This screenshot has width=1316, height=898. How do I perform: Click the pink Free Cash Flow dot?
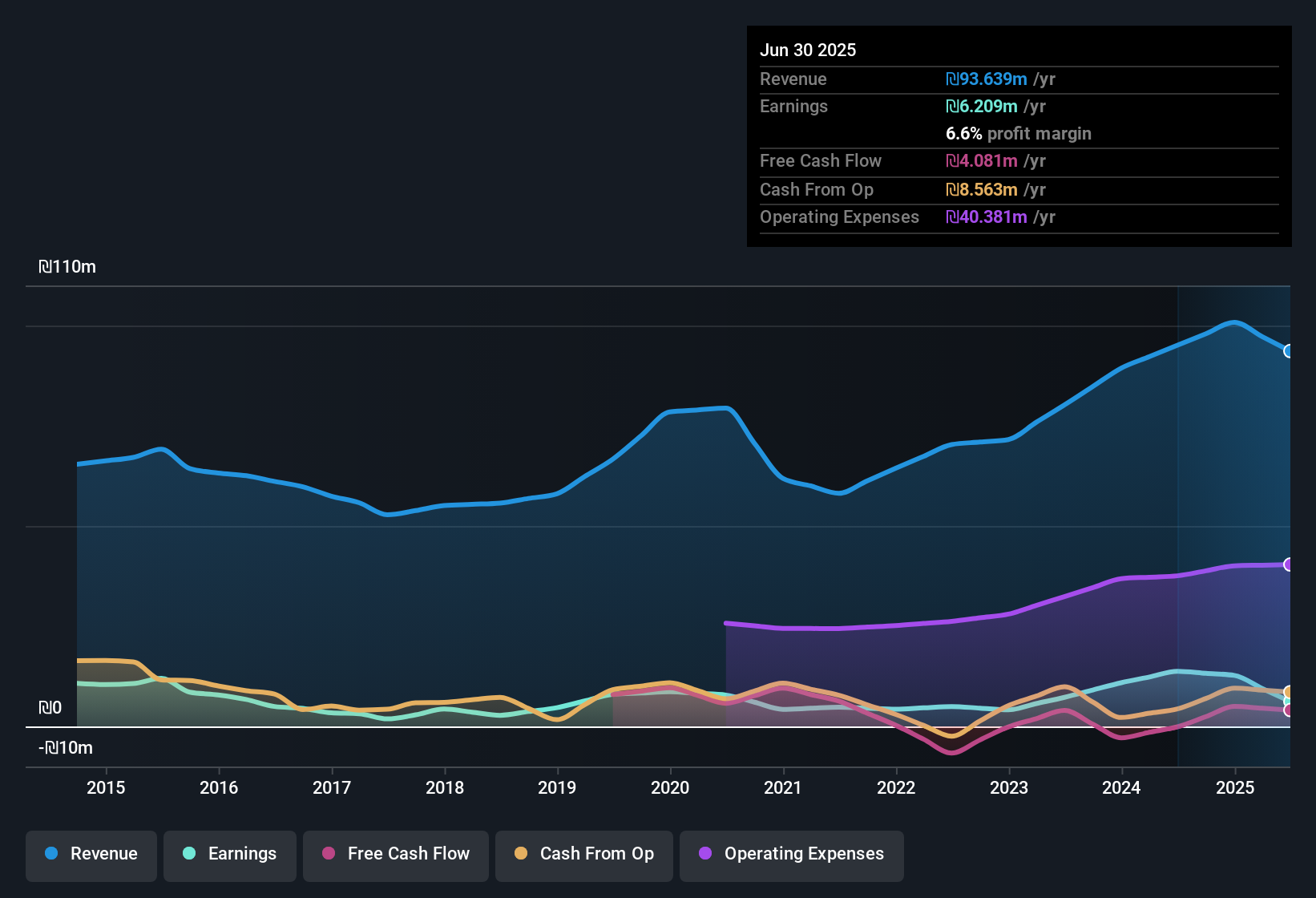click(x=327, y=854)
